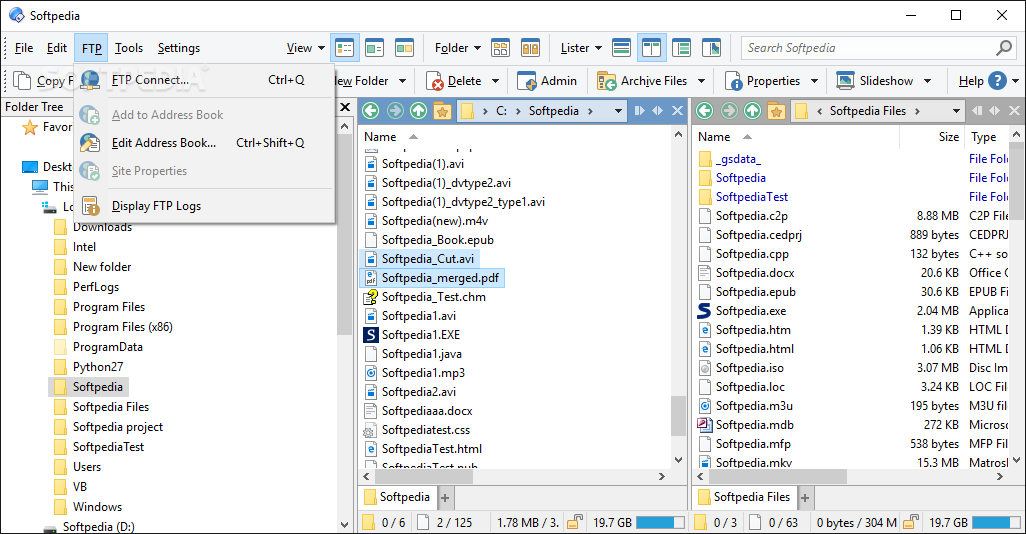Toggle the horizontal-stripes Lister layout icon

pyautogui.click(x=621, y=48)
